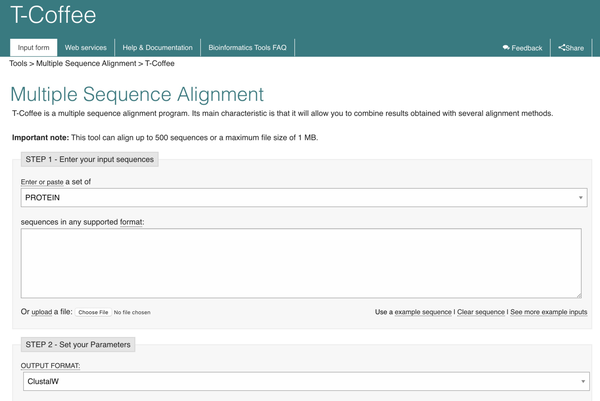Open See more example inputs link

pos(549,312)
